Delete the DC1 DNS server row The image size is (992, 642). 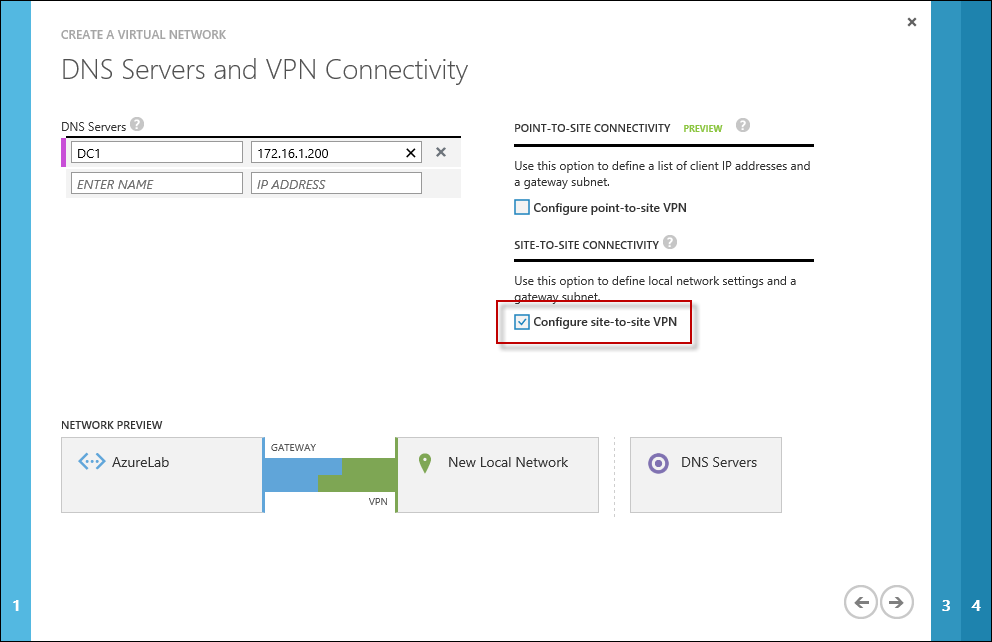point(440,153)
